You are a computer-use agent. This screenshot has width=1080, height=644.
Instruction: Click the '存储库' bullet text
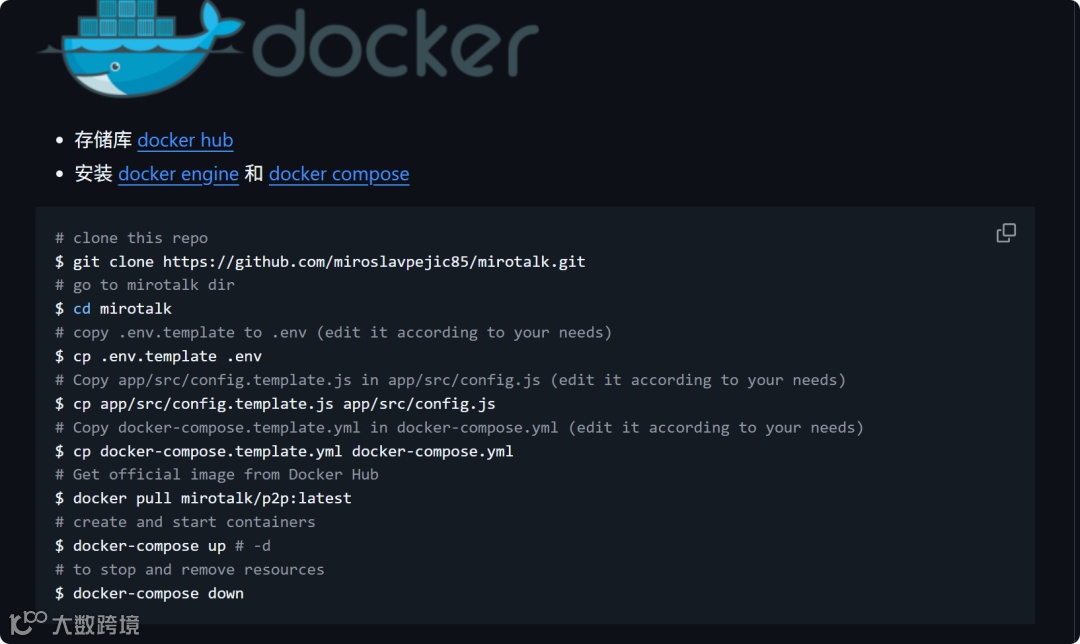(x=103, y=140)
